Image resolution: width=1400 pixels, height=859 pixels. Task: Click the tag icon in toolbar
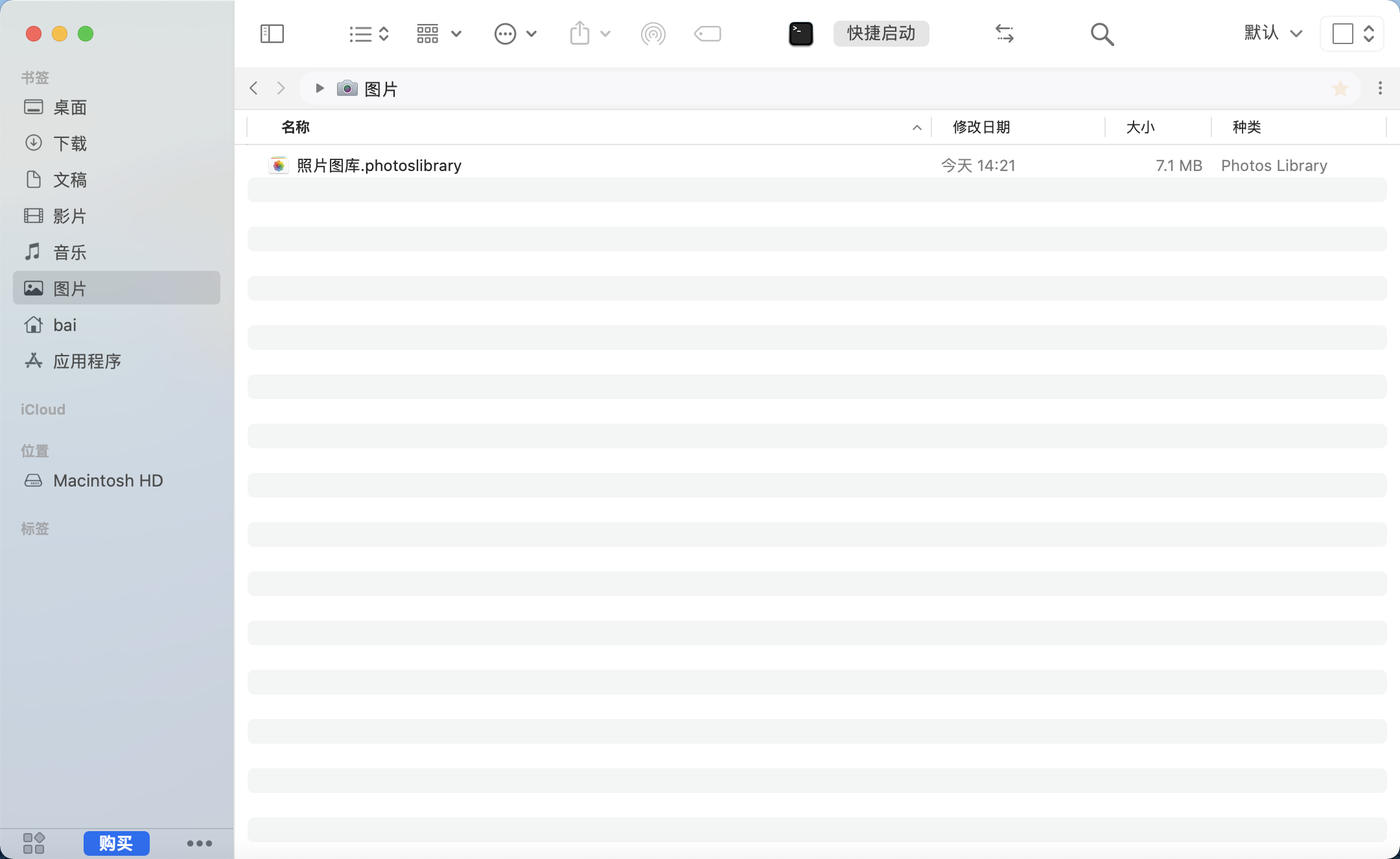707,34
